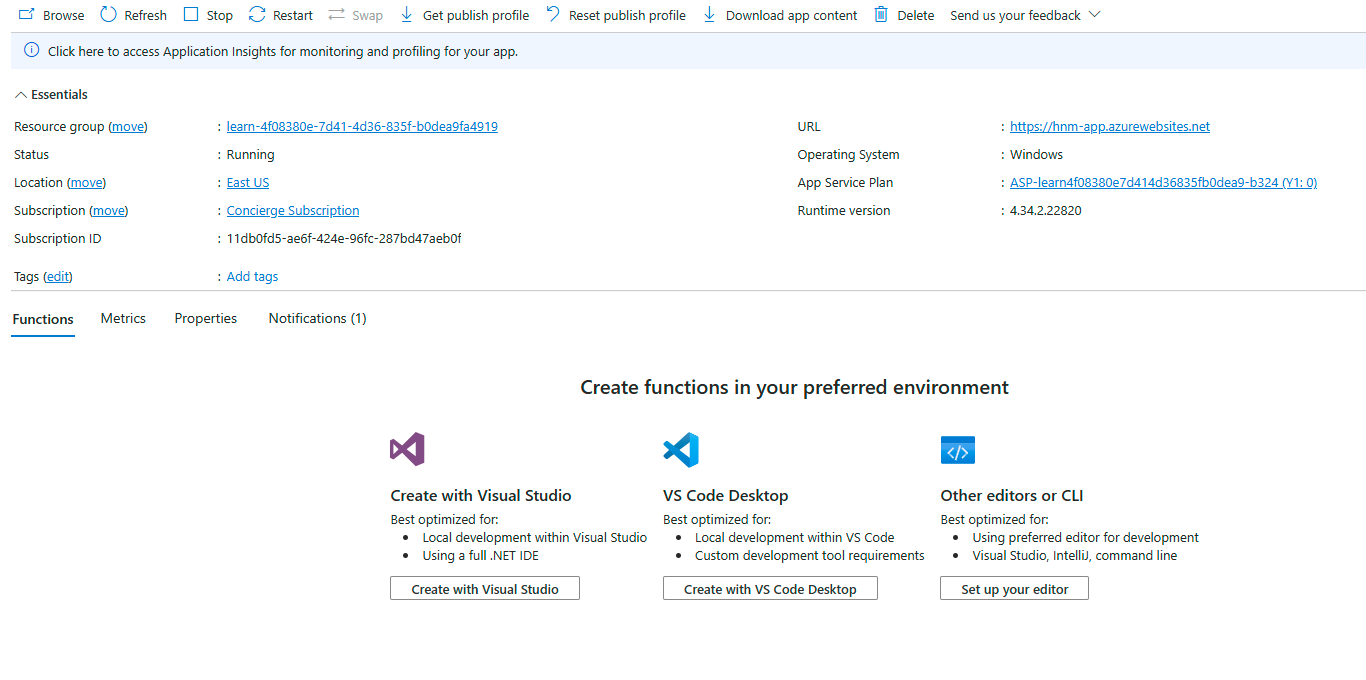Collapse the Essentials section
1366x680 pixels.
(51, 94)
